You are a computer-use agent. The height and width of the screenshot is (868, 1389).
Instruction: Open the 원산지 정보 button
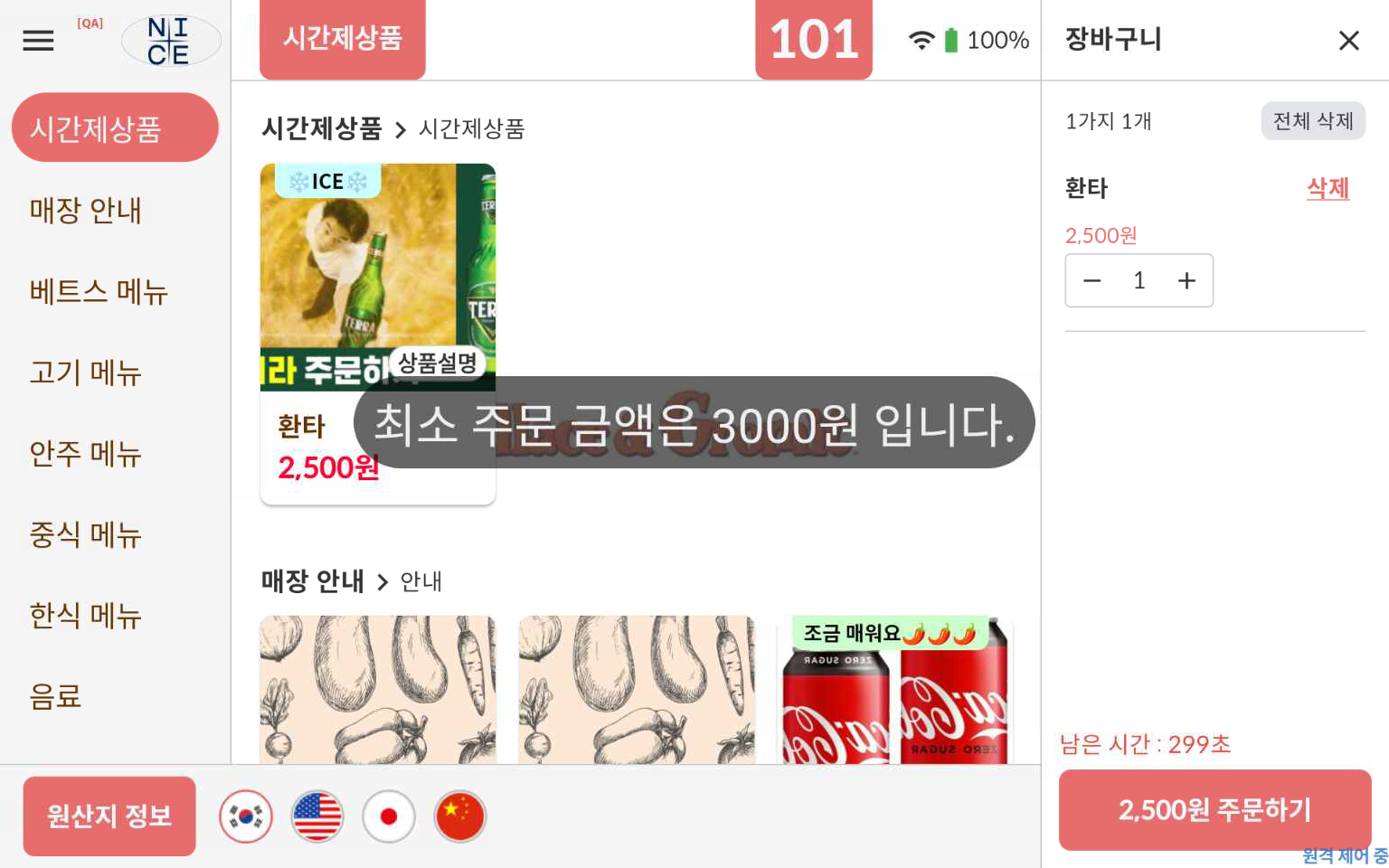pos(109,816)
